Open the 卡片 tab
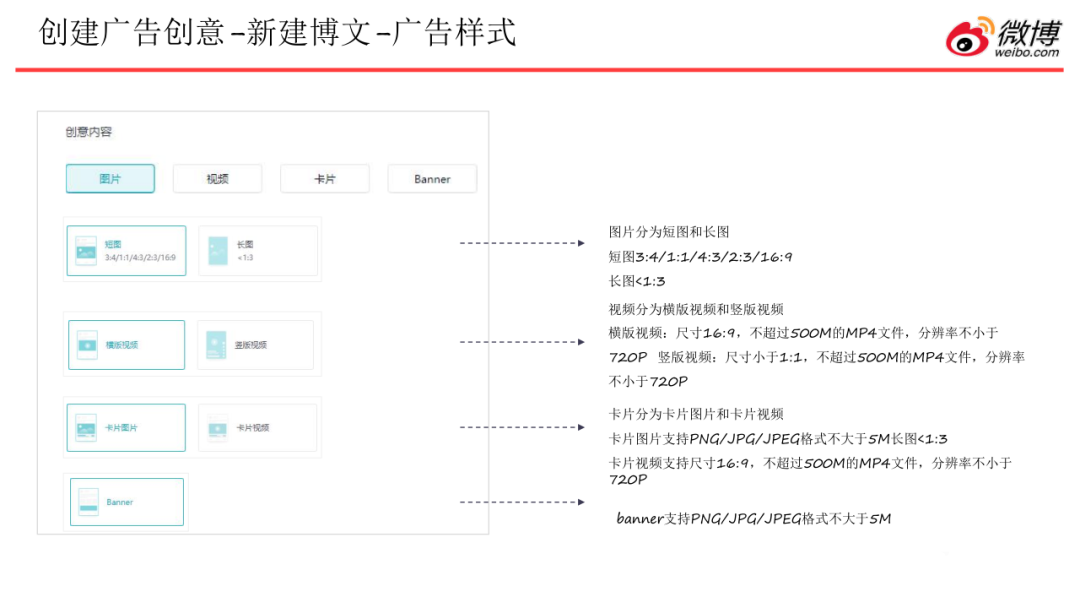The height and width of the screenshot is (608, 1080). (325, 179)
